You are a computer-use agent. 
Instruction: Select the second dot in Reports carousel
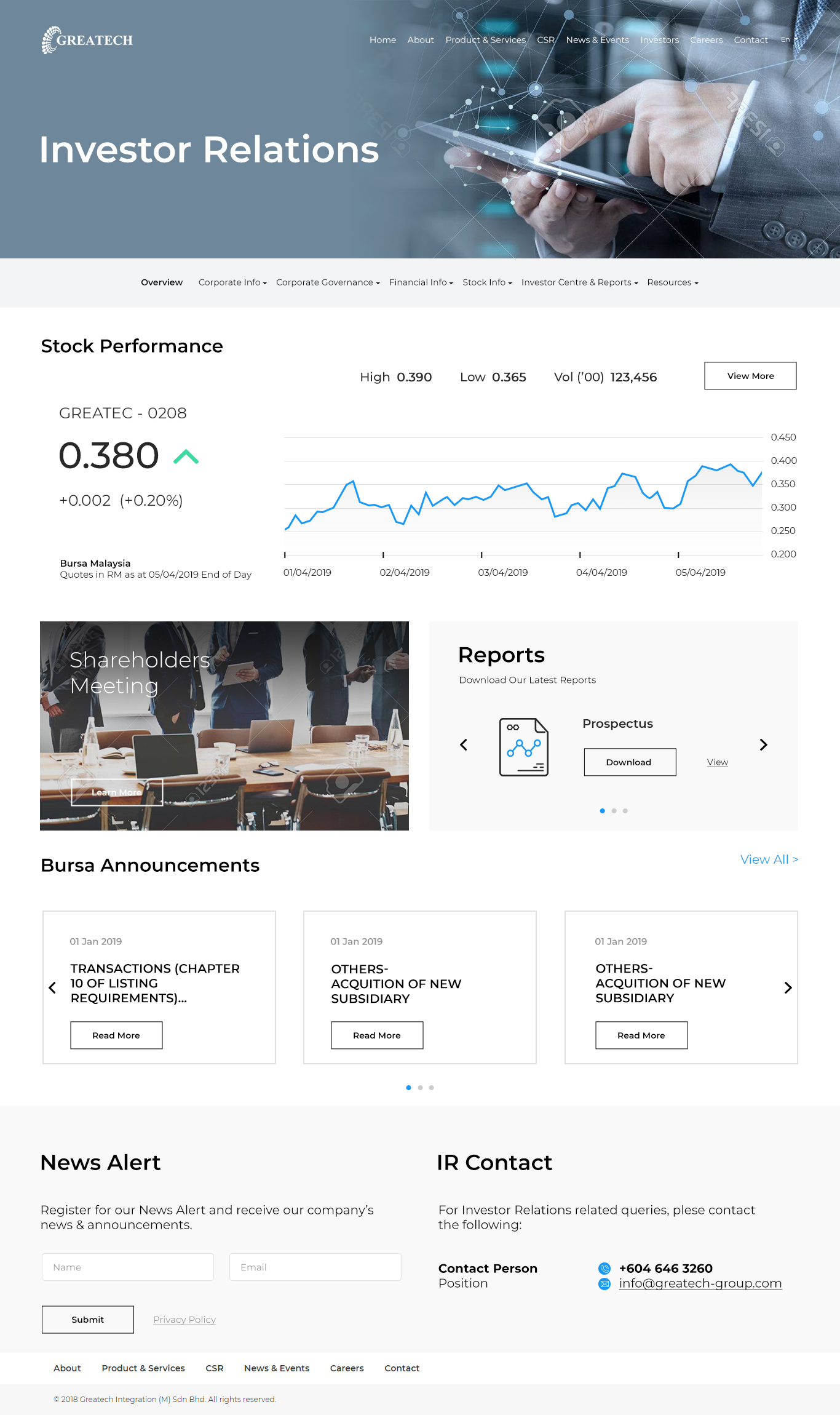coord(614,811)
